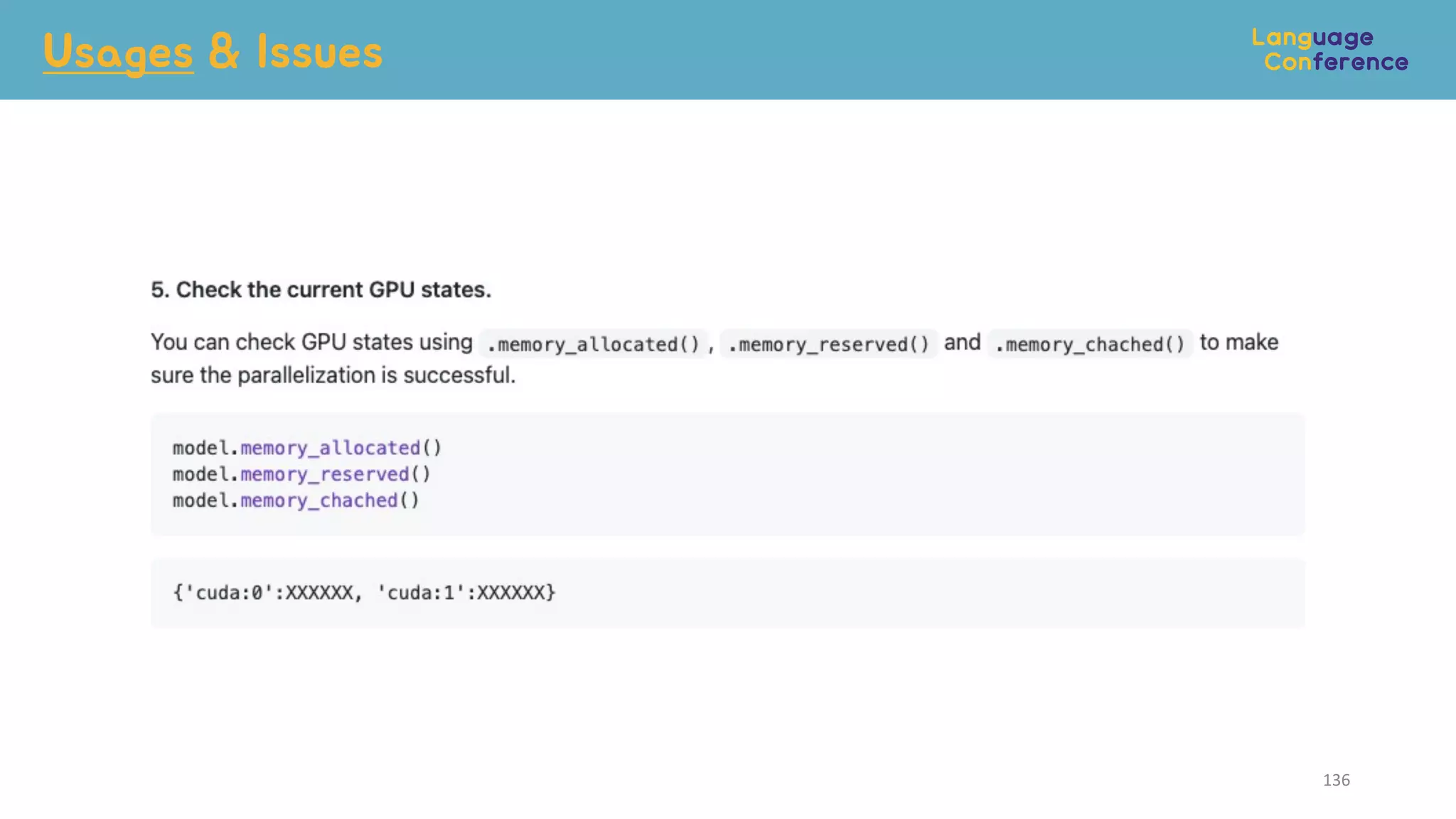The height and width of the screenshot is (819, 1456).
Task: Click the ampersand in slide title
Action: click(224, 52)
